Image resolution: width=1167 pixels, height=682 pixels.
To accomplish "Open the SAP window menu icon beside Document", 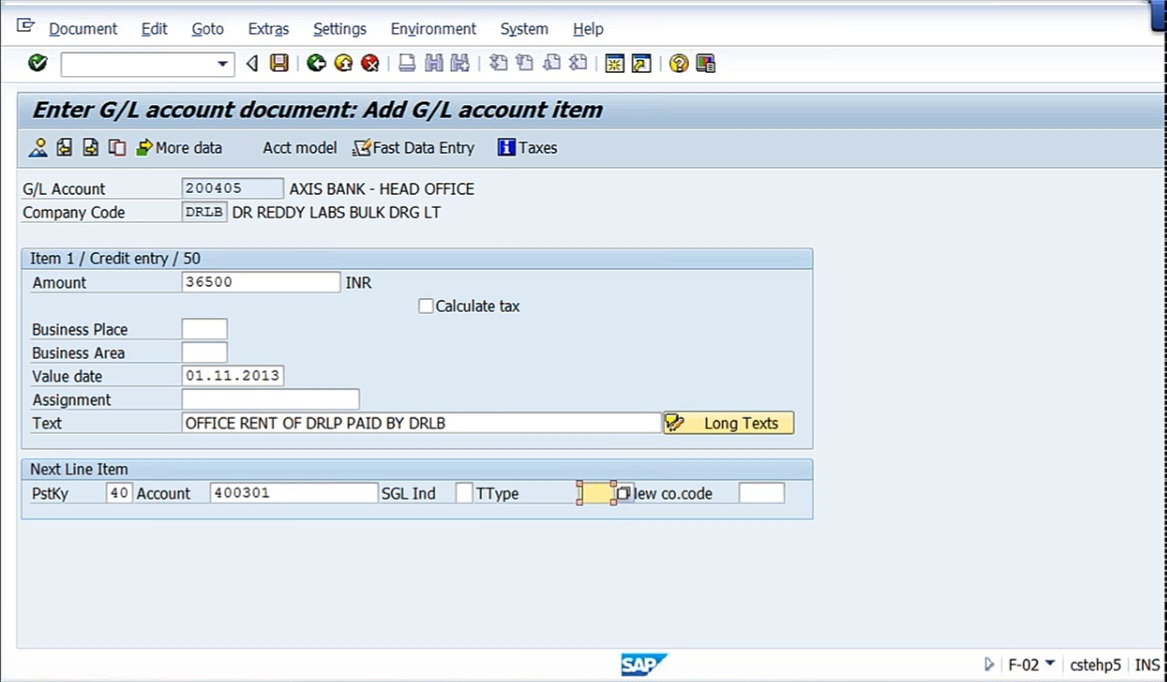I will click(x=25, y=26).
